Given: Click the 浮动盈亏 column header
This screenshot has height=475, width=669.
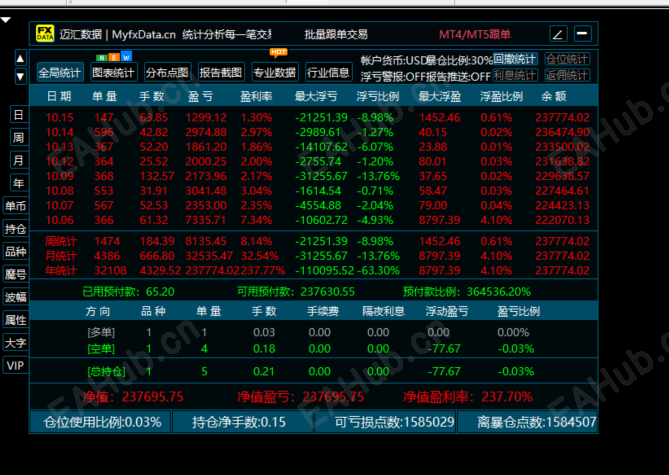Looking at the screenshot, I should (447, 312).
